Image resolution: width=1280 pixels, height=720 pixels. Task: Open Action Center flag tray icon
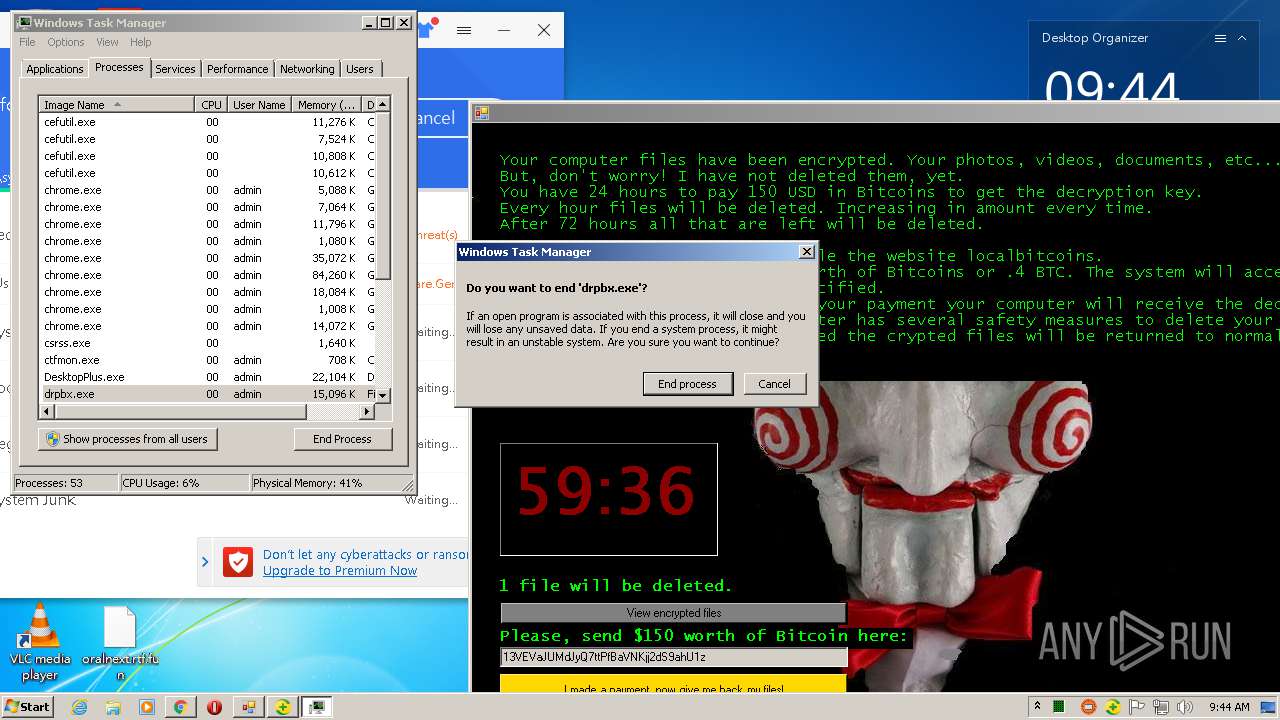1136,707
